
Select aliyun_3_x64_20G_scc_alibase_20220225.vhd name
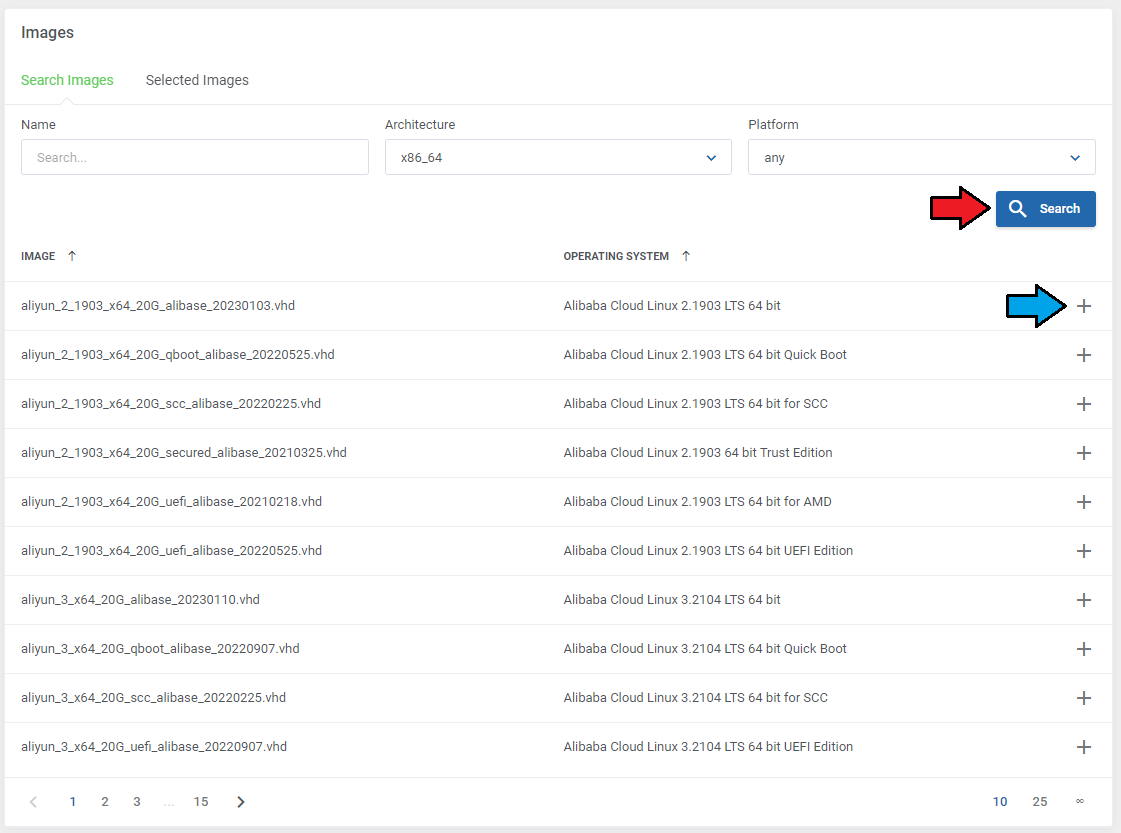coord(154,698)
